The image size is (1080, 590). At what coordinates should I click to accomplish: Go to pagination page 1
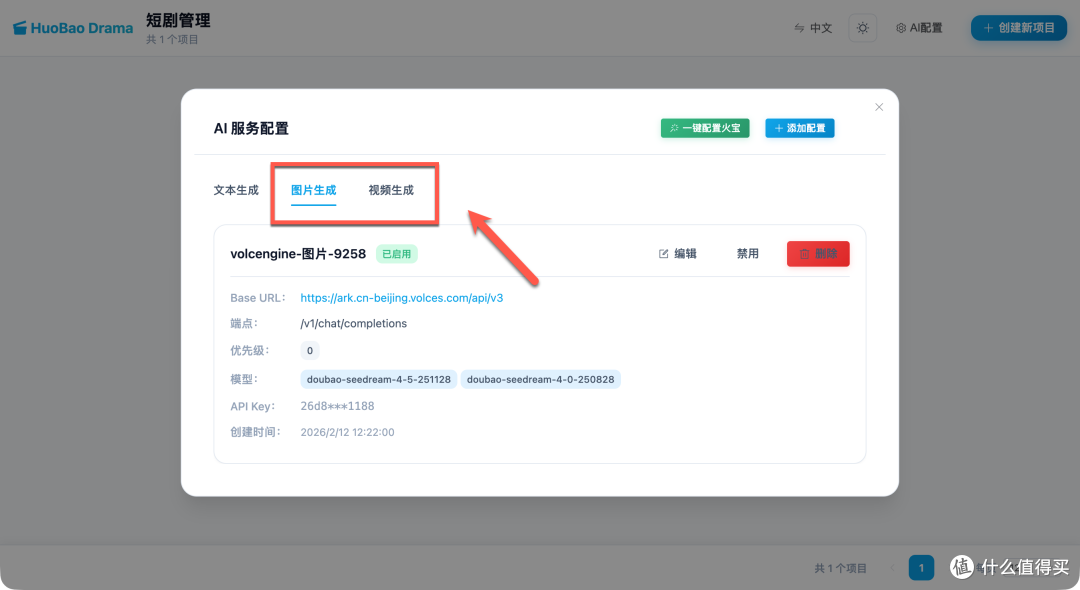pos(921,568)
